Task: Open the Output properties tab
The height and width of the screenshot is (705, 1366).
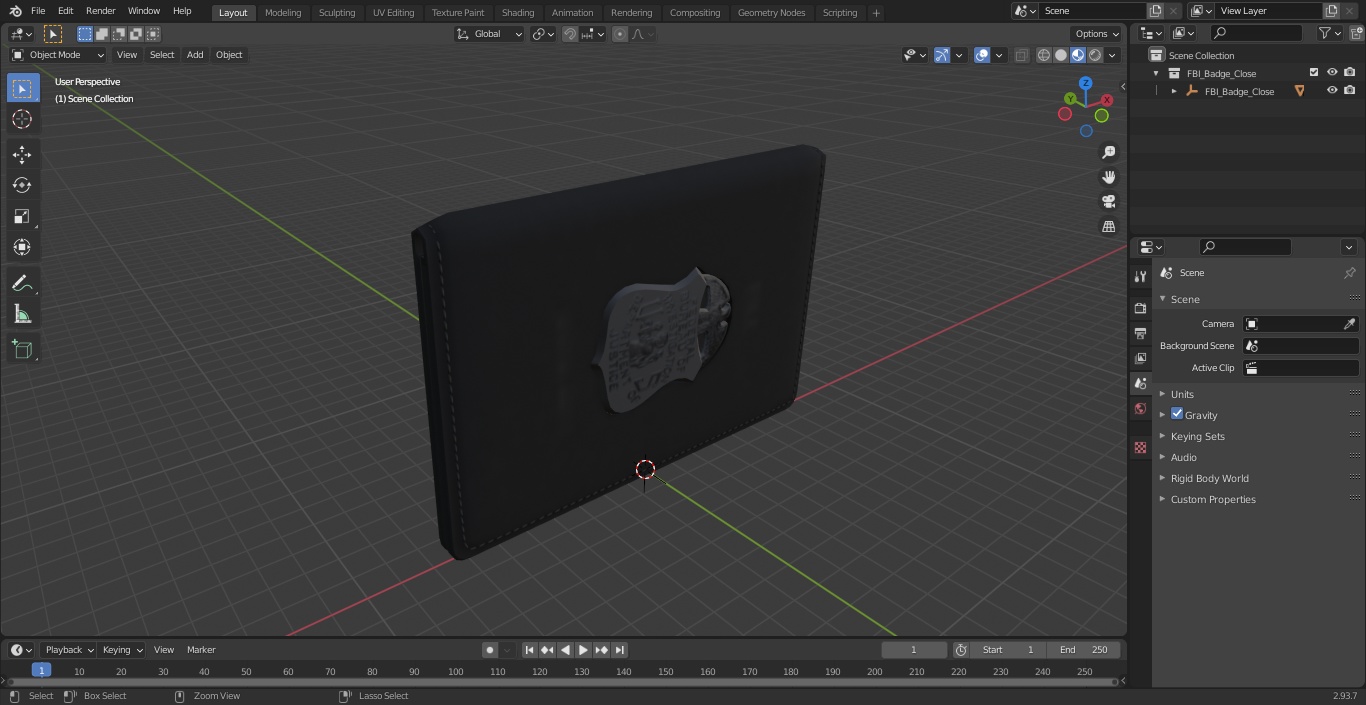Action: point(1140,333)
